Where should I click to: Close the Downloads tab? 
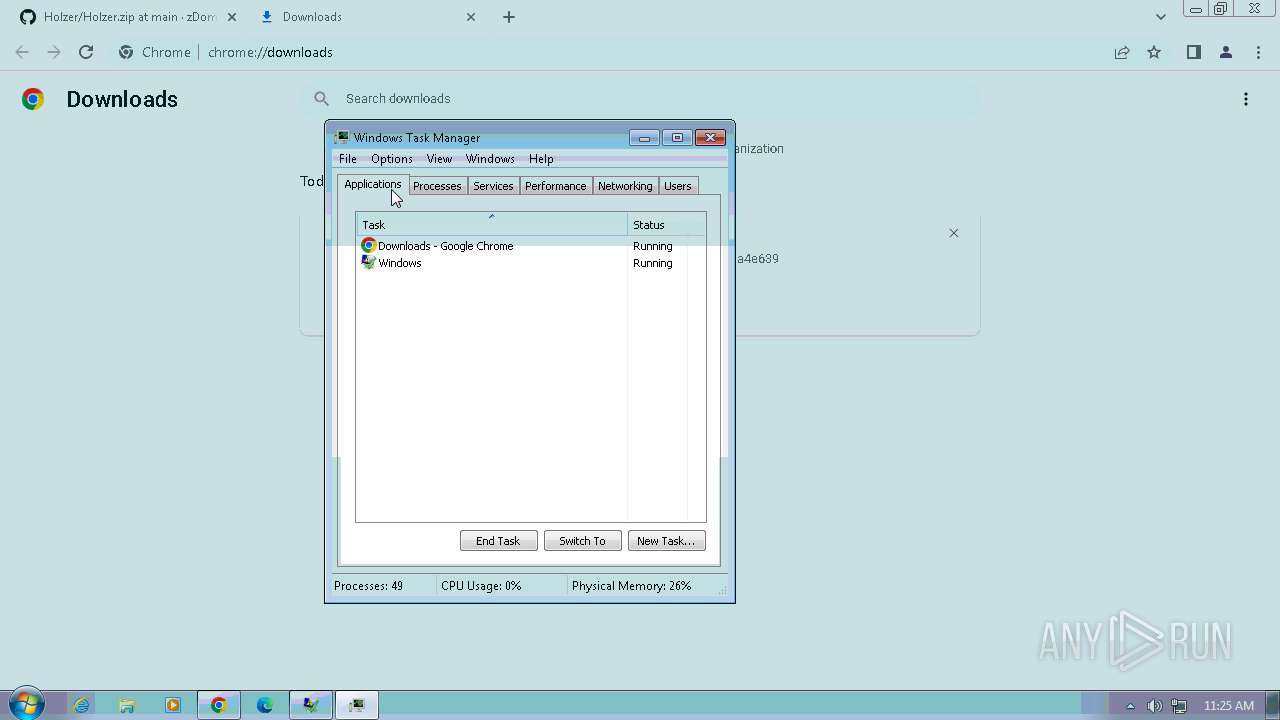pos(471,17)
